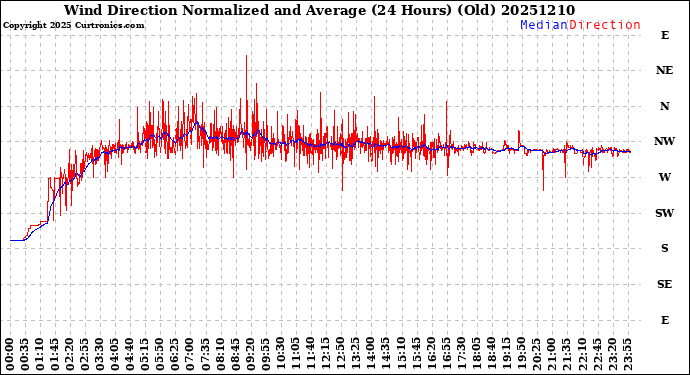Image resolution: width=690 pixels, height=375 pixels.
Task: Click the 19:50 time label
Action: [x=521, y=354]
